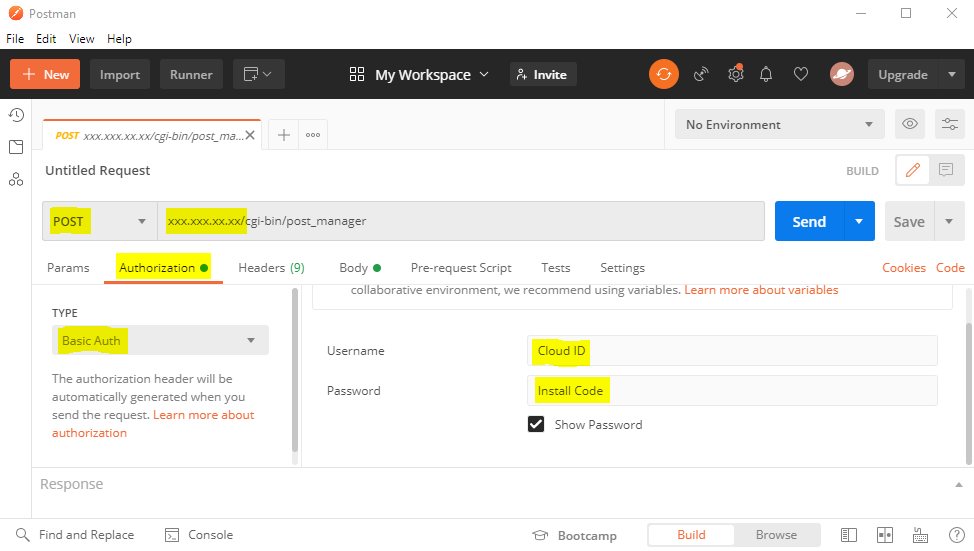Click the heart icon in header

[801, 75]
